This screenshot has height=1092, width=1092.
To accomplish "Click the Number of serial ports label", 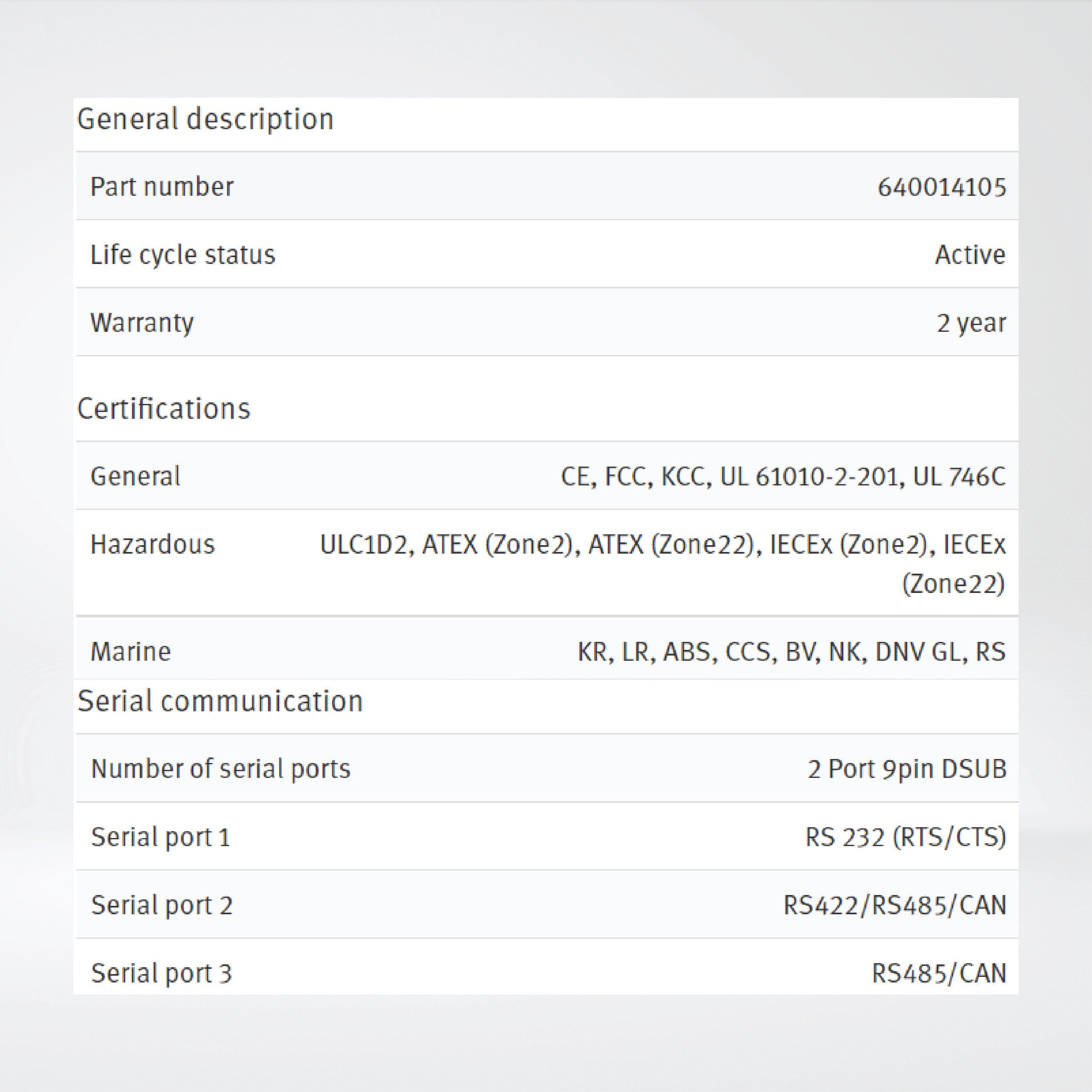I will click(220, 769).
